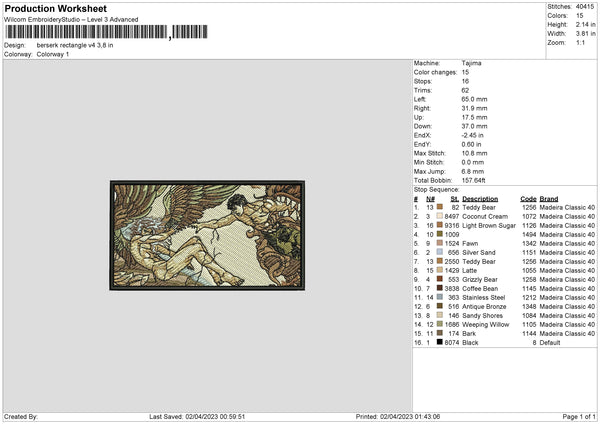
Task: Click the barcode under the worksheet title
Action: (x=106, y=32)
